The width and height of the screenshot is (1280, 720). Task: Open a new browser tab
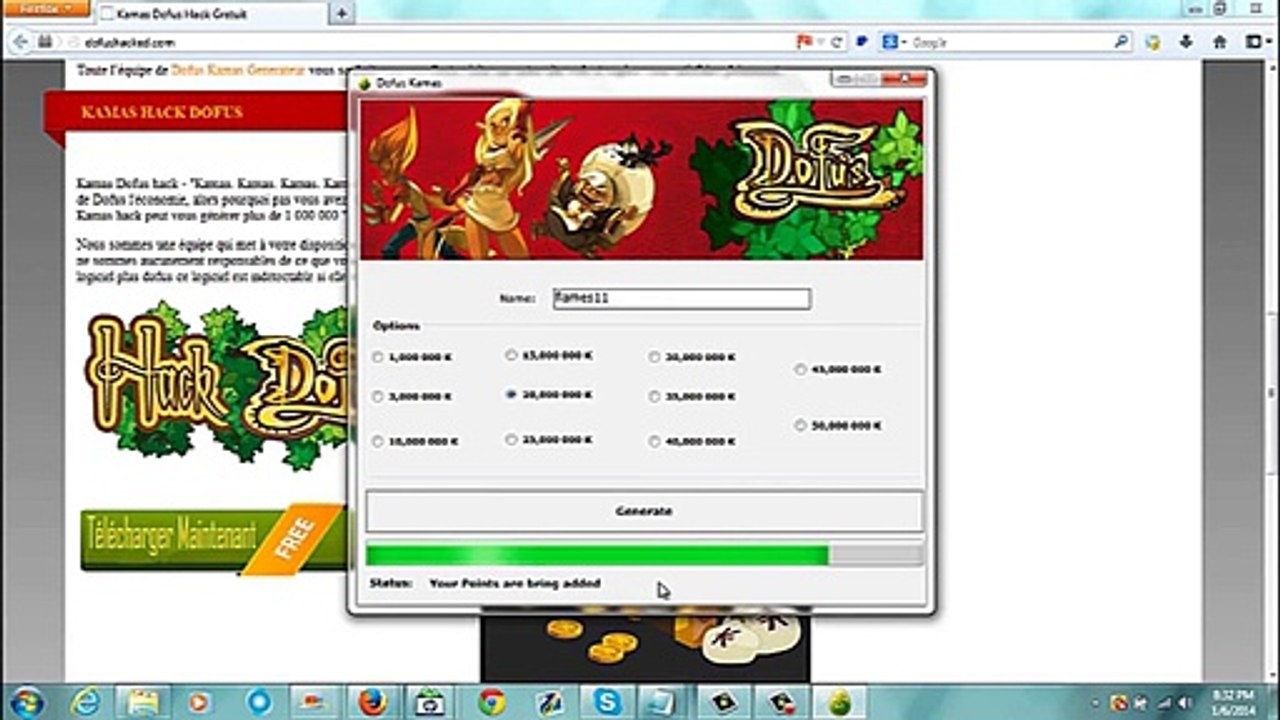[341, 14]
